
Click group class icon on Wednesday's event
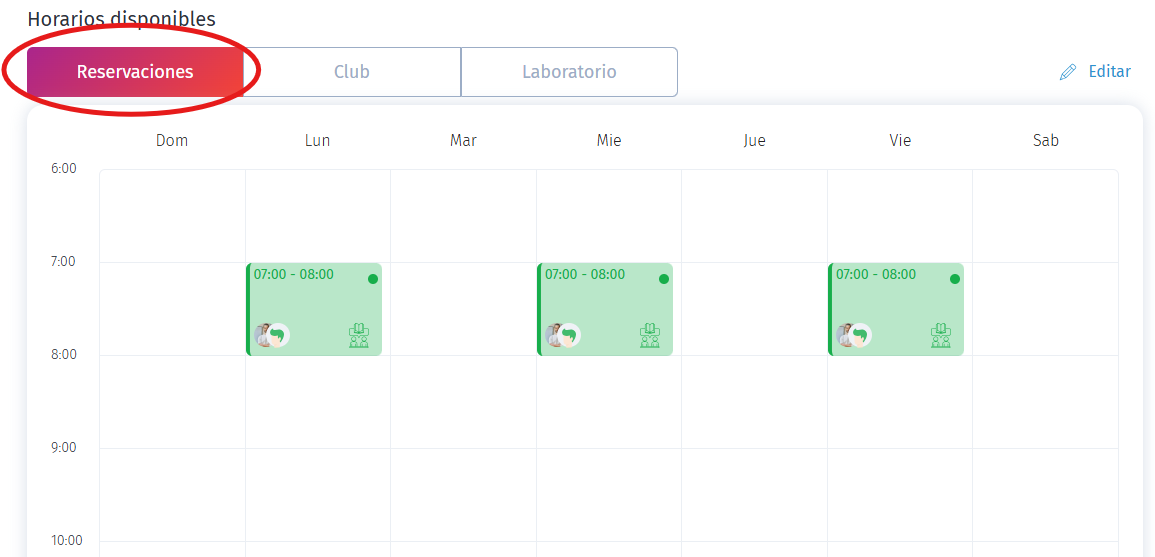click(x=650, y=335)
